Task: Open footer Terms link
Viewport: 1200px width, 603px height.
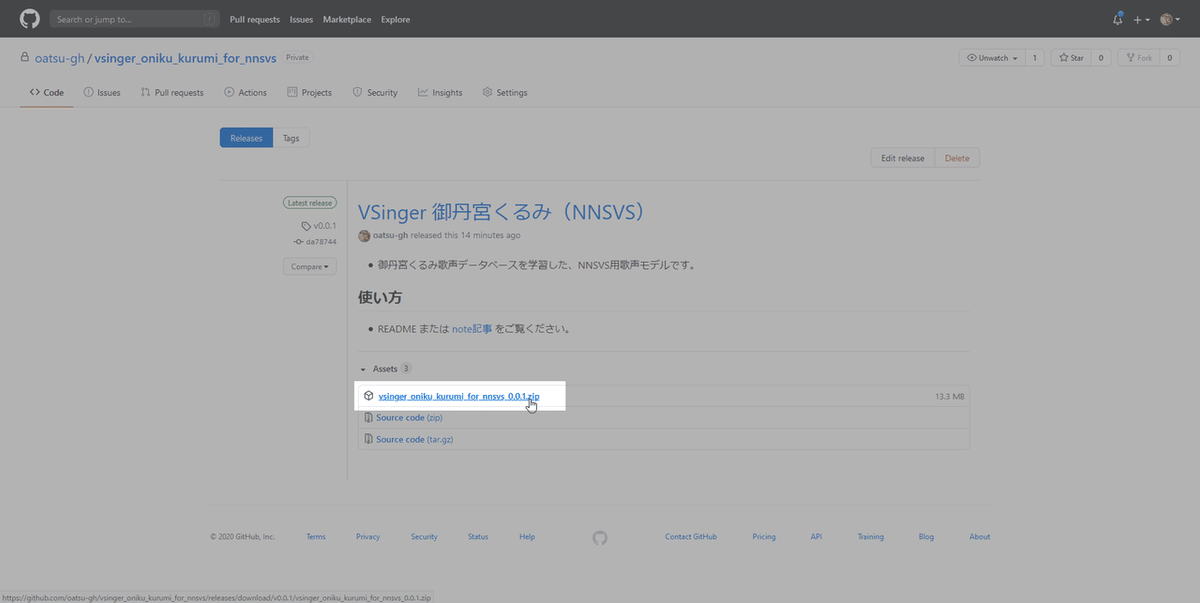Action: (316, 537)
